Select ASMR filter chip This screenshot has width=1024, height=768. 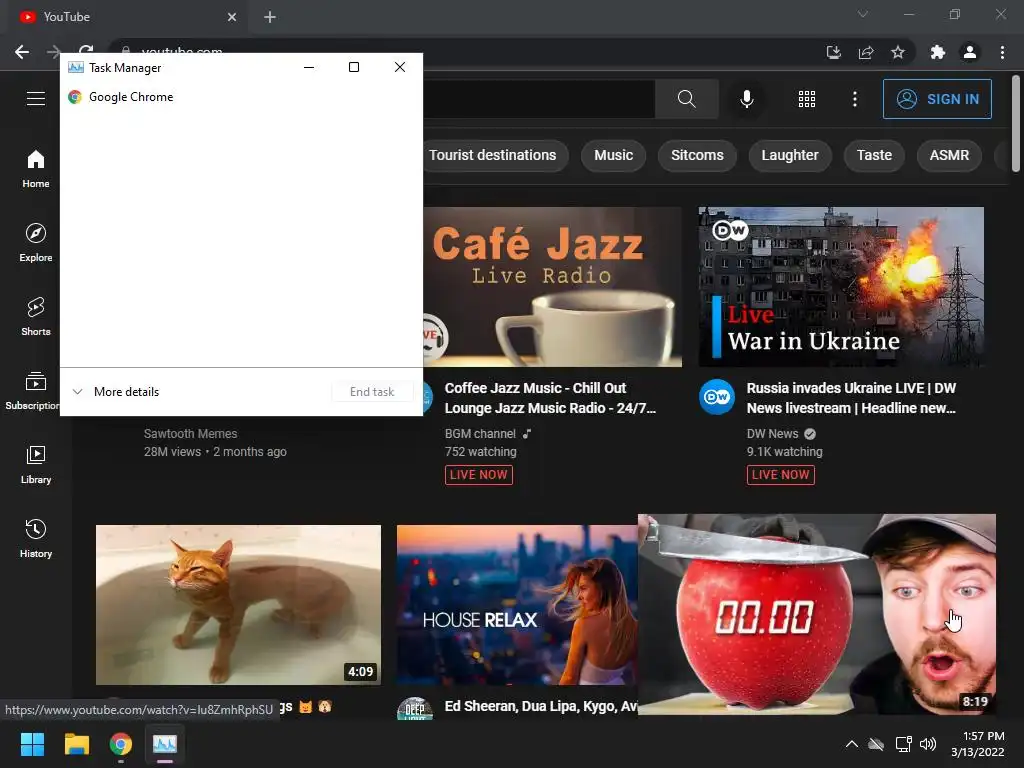949,155
